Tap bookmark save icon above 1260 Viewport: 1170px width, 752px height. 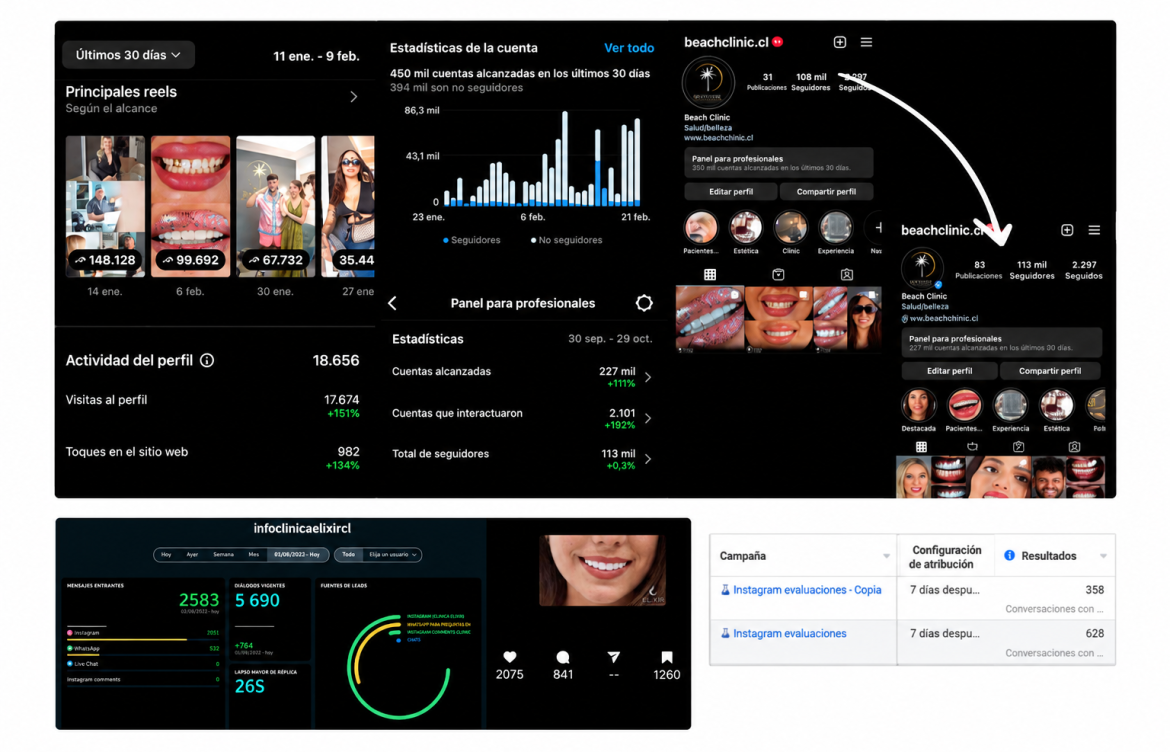pyautogui.click(x=666, y=657)
